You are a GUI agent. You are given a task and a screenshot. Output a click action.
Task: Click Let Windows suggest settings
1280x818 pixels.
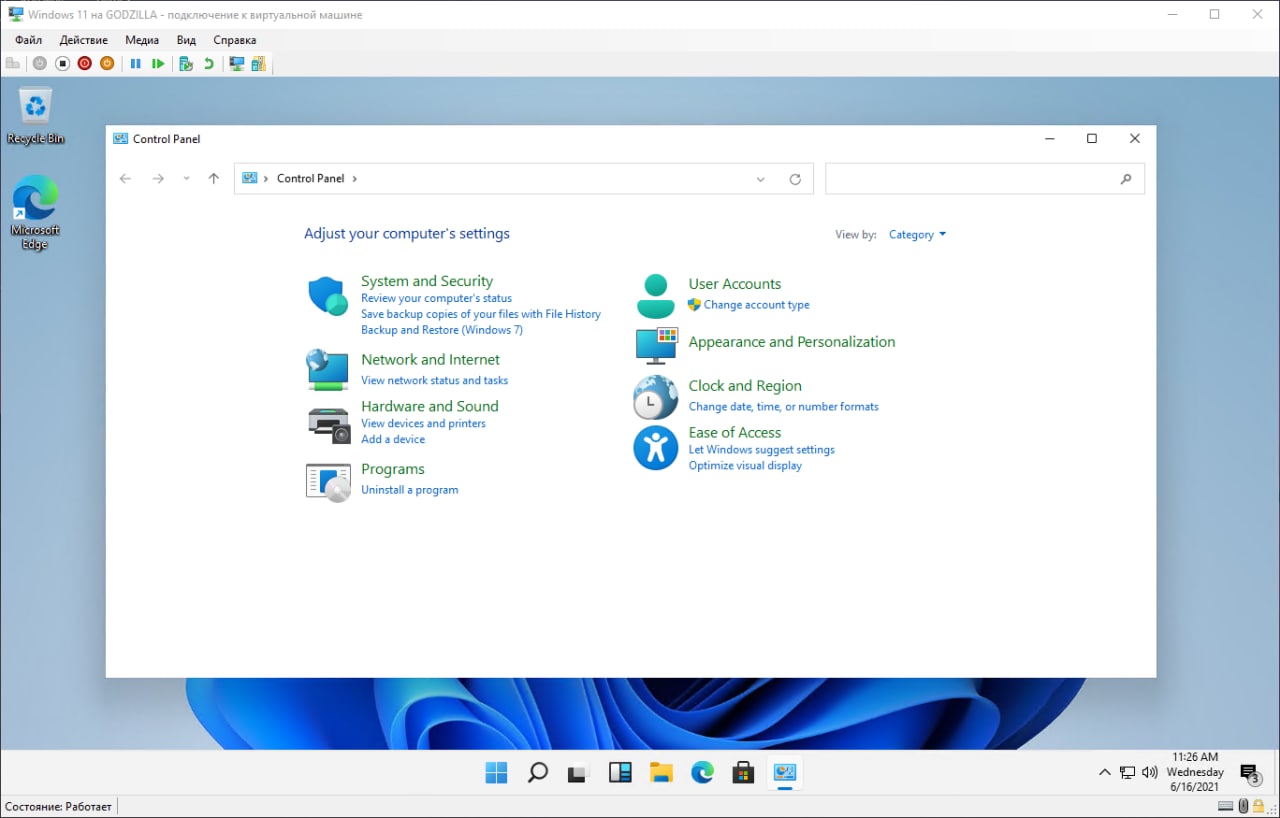click(x=762, y=450)
